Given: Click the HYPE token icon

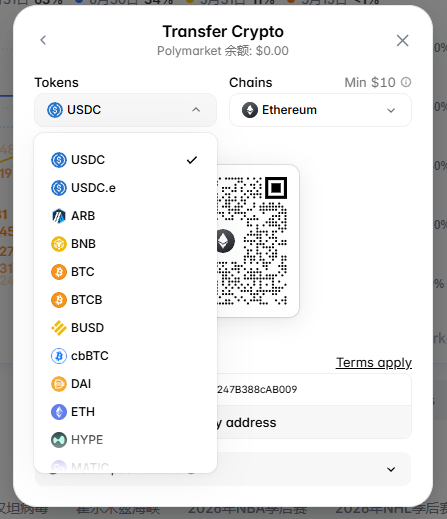Looking at the screenshot, I should 59,440.
